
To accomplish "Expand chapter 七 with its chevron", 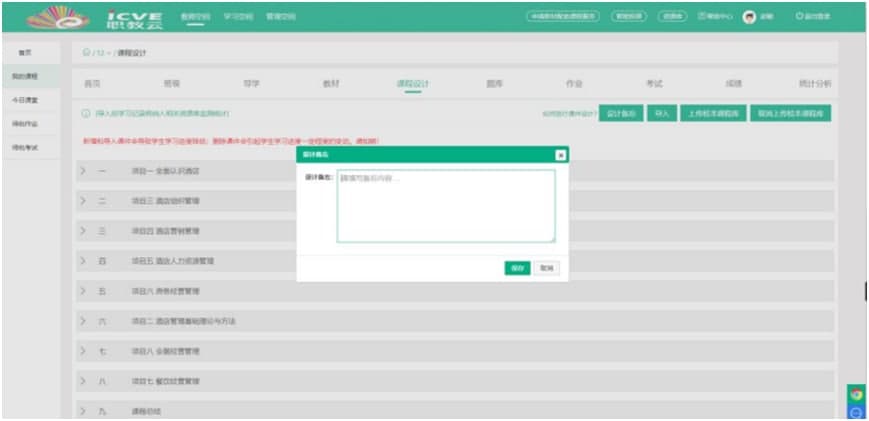I will (x=83, y=351).
